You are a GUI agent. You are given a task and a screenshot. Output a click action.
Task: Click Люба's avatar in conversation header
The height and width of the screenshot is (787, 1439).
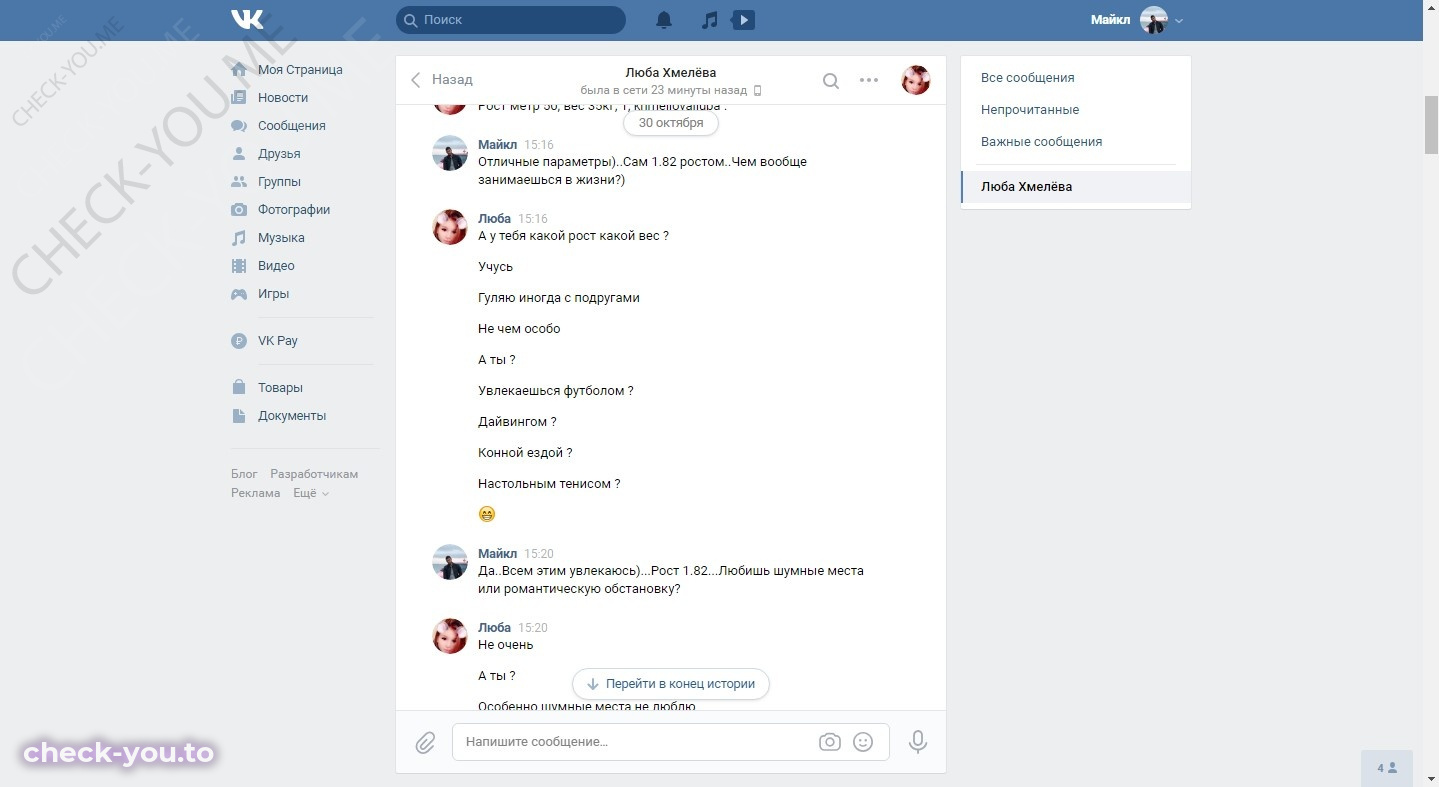click(916, 80)
